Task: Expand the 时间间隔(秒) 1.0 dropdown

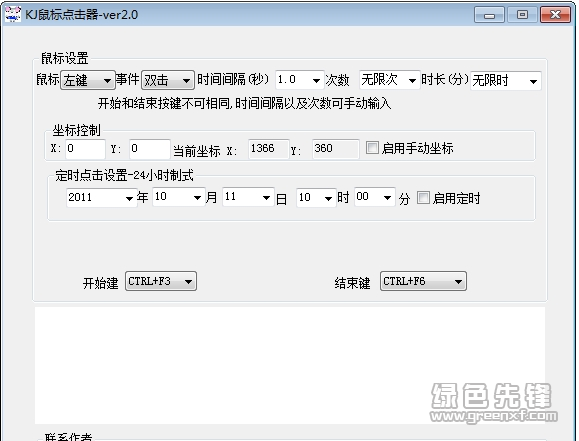Action: point(299,80)
